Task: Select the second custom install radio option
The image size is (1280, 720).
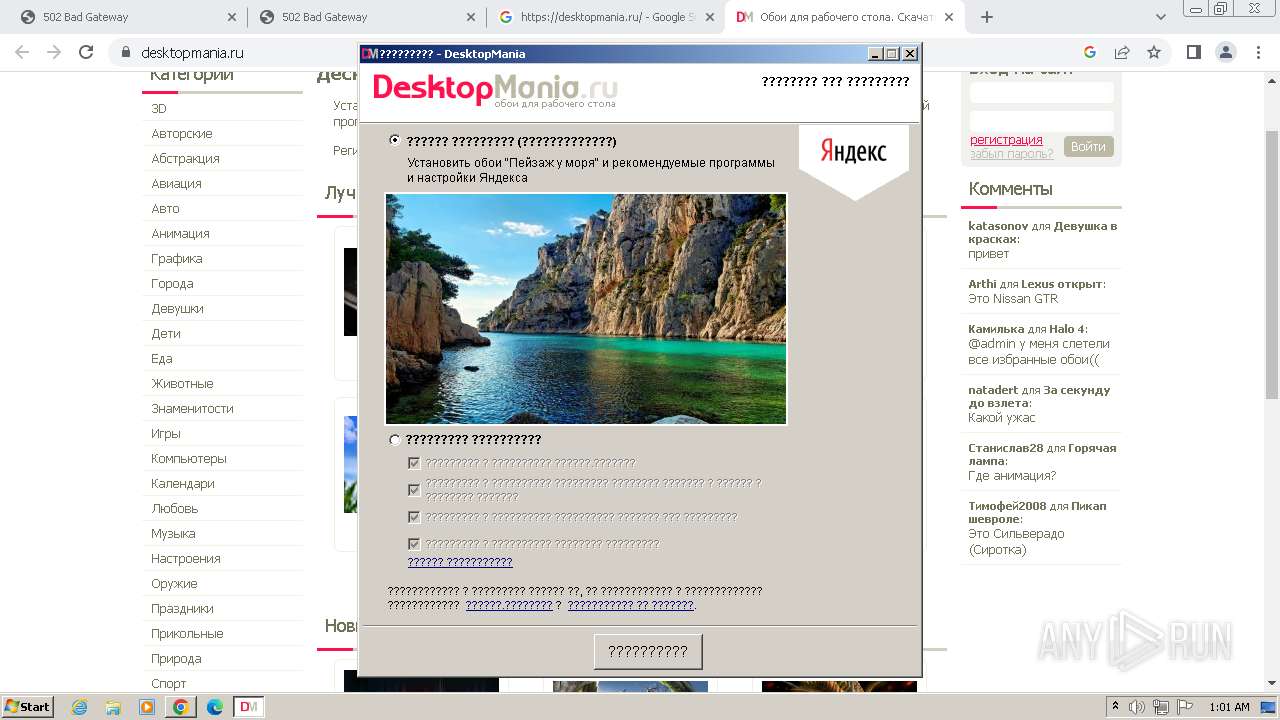Action: pyautogui.click(x=395, y=440)
